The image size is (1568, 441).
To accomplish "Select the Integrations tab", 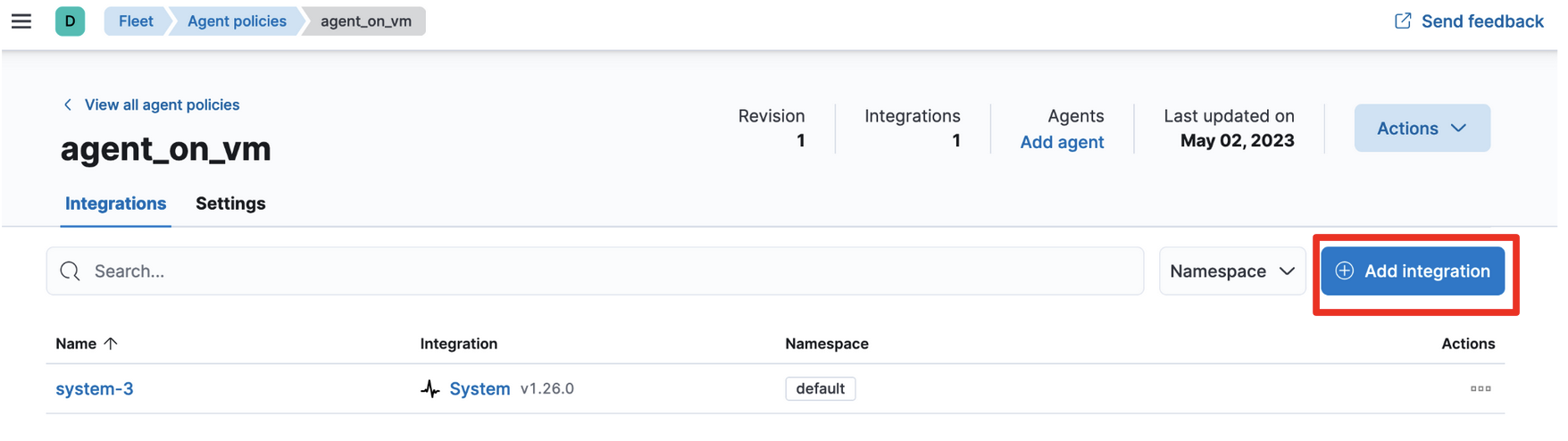I will click(x=116, y=204).
